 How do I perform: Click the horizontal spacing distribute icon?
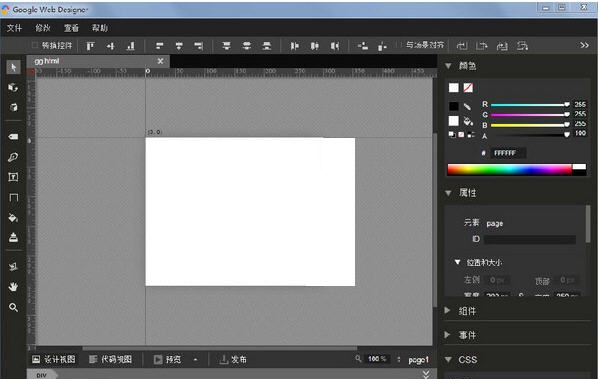(x=363, y=46)
